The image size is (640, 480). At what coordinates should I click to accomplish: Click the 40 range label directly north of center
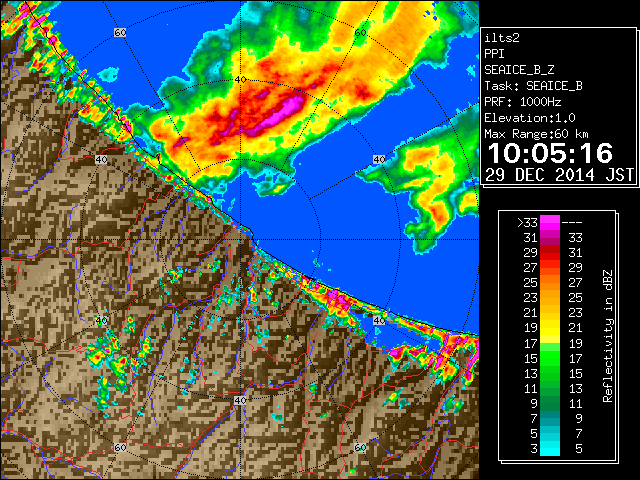(x=240, y=80)
